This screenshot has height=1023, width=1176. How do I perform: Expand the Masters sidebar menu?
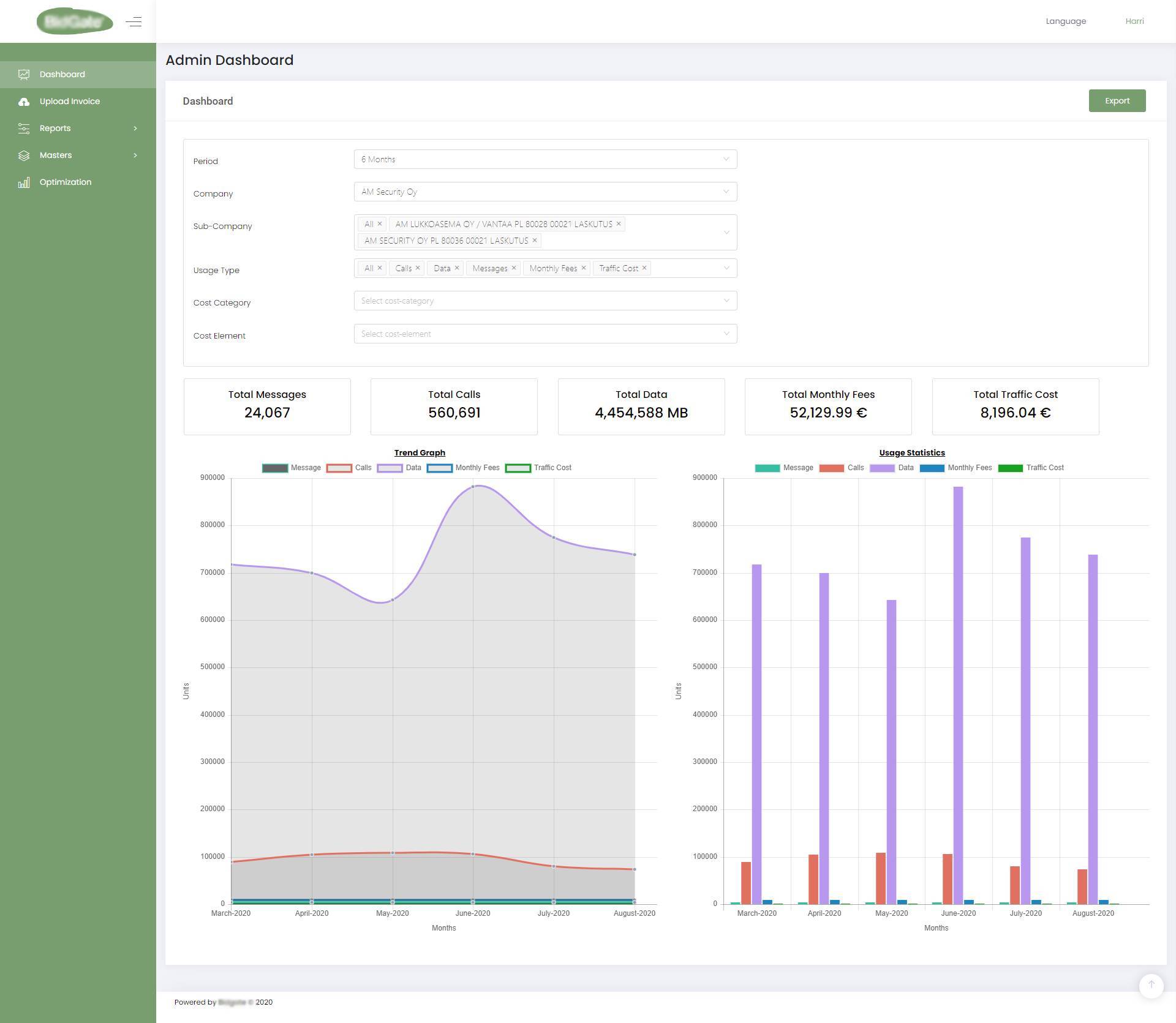pyautogui.click(x=135, y=156)
